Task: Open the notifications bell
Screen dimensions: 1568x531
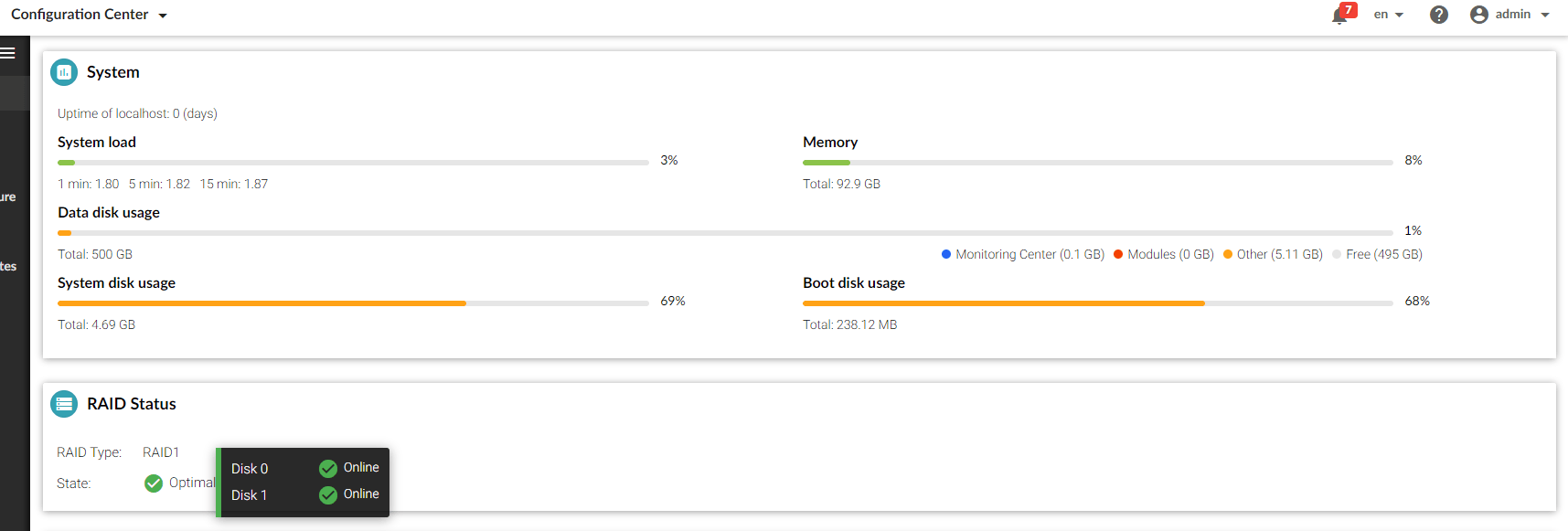Action: click(1340, 16)
